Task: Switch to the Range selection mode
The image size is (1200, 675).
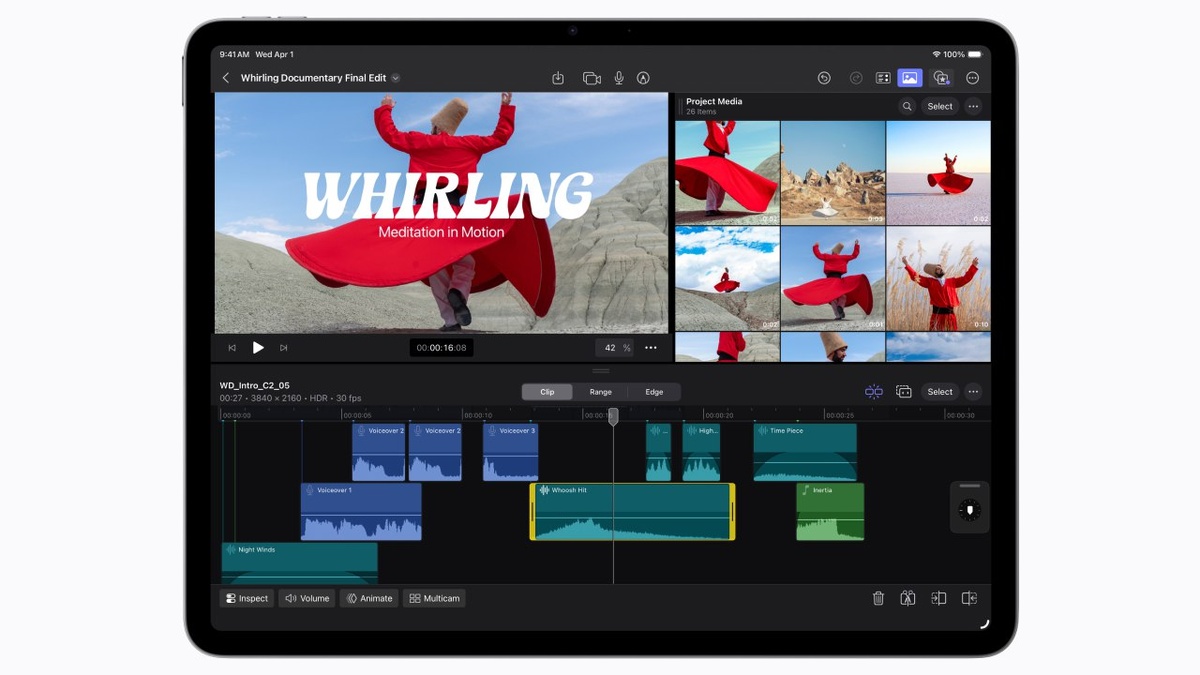Action: coord(601,392)
